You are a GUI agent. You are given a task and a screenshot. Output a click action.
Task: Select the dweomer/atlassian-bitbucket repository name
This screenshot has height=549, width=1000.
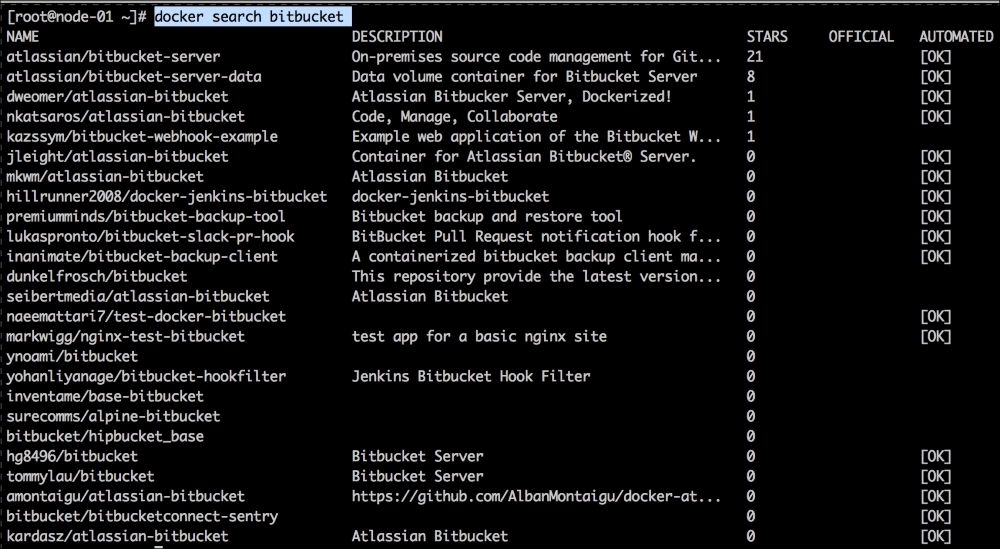tap(118, 97)
